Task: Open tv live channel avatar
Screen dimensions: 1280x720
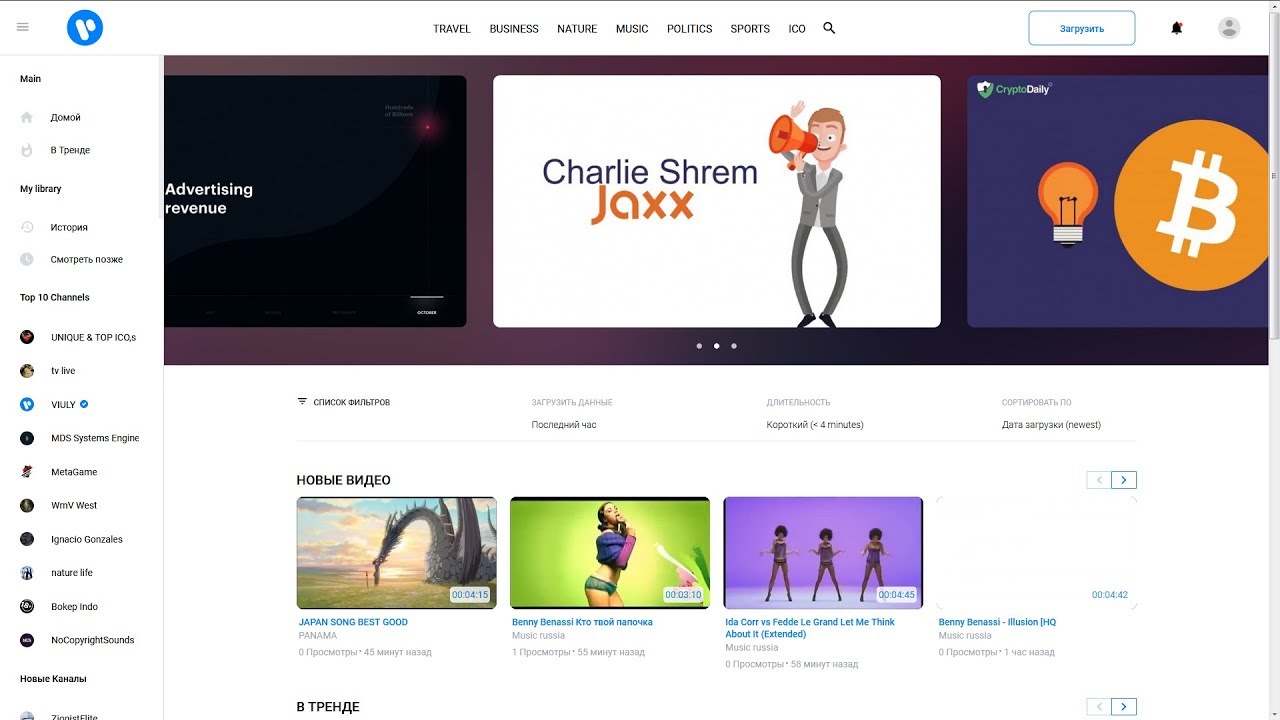Action: (x=27, y=371)
